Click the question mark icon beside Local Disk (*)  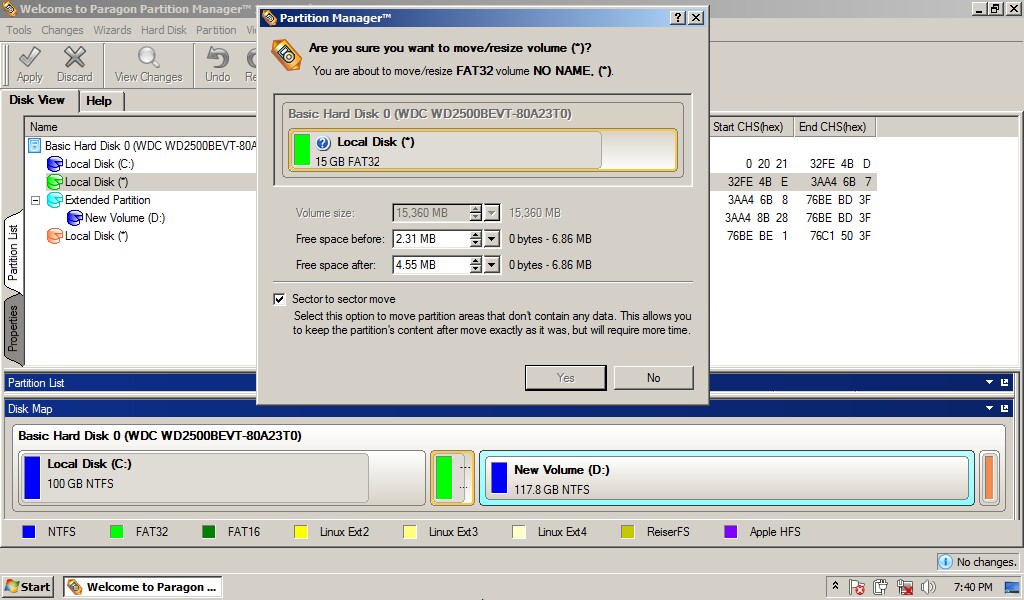[x=323, y=143]
